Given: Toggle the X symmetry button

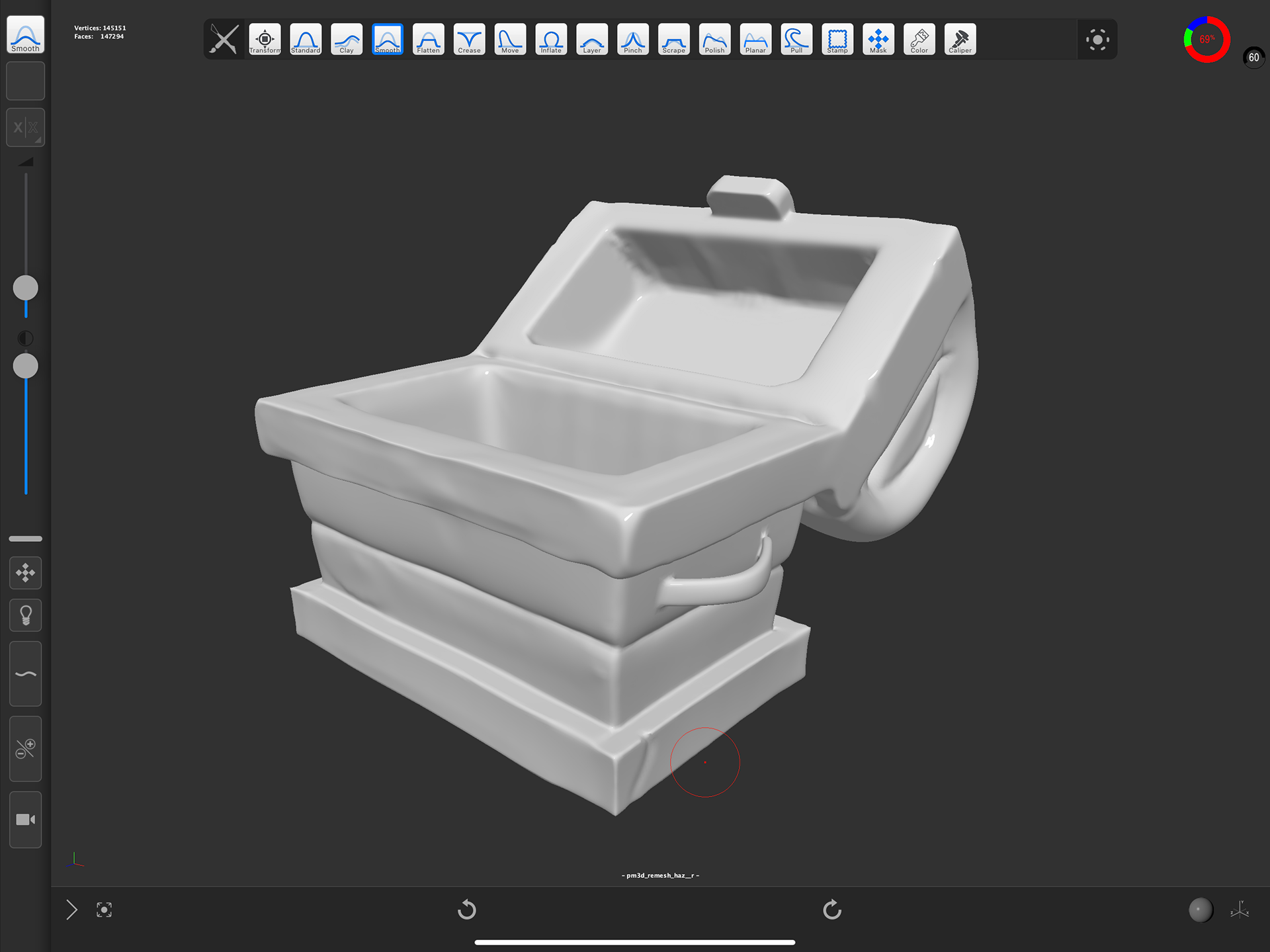Looking at the screenshot, I should pyautogui.click(x=25, y=127).
